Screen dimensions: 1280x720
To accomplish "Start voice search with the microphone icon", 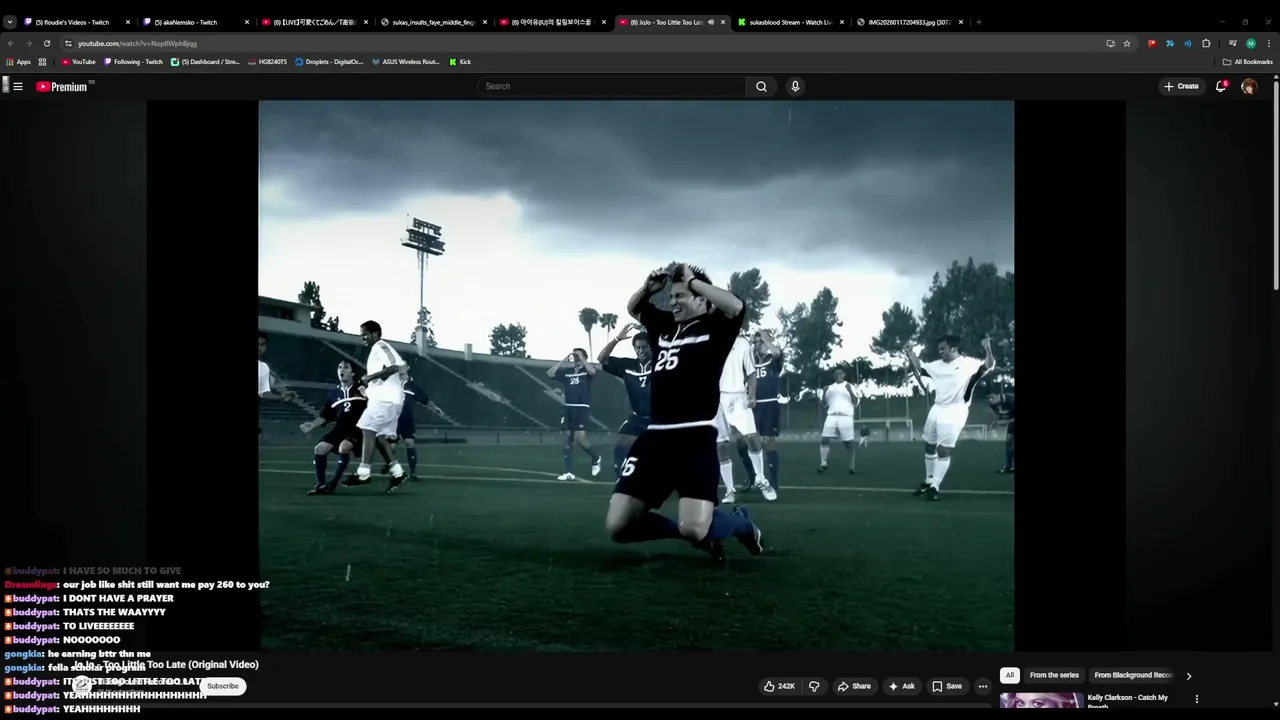I will 795,87.
